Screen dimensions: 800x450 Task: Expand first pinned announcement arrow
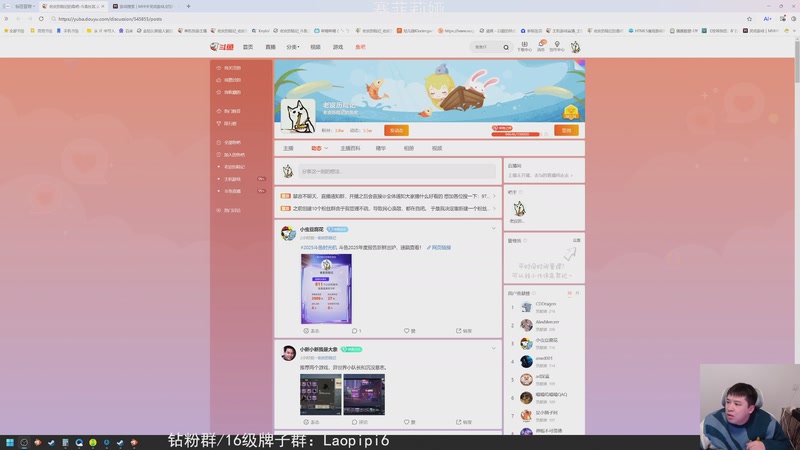[494, 196]
